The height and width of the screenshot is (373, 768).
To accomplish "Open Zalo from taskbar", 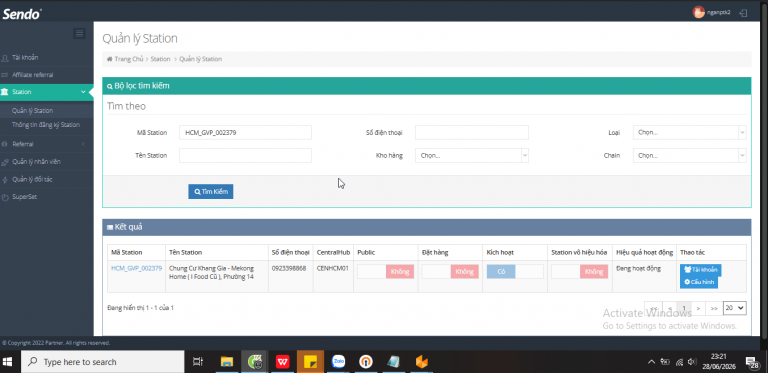I will (338, 362).
